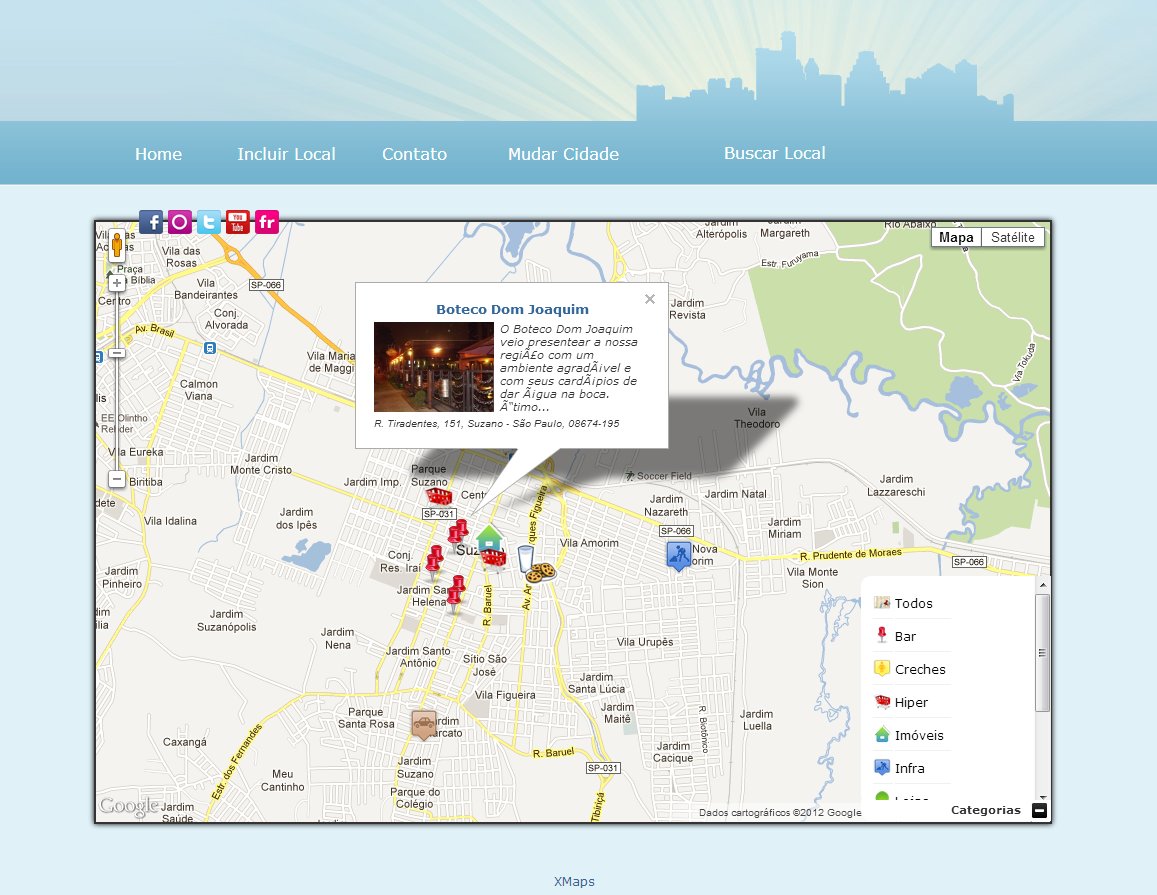Filter map by Creches category
The width and height of the screenshot is (1157, 895).
(920, 670)
